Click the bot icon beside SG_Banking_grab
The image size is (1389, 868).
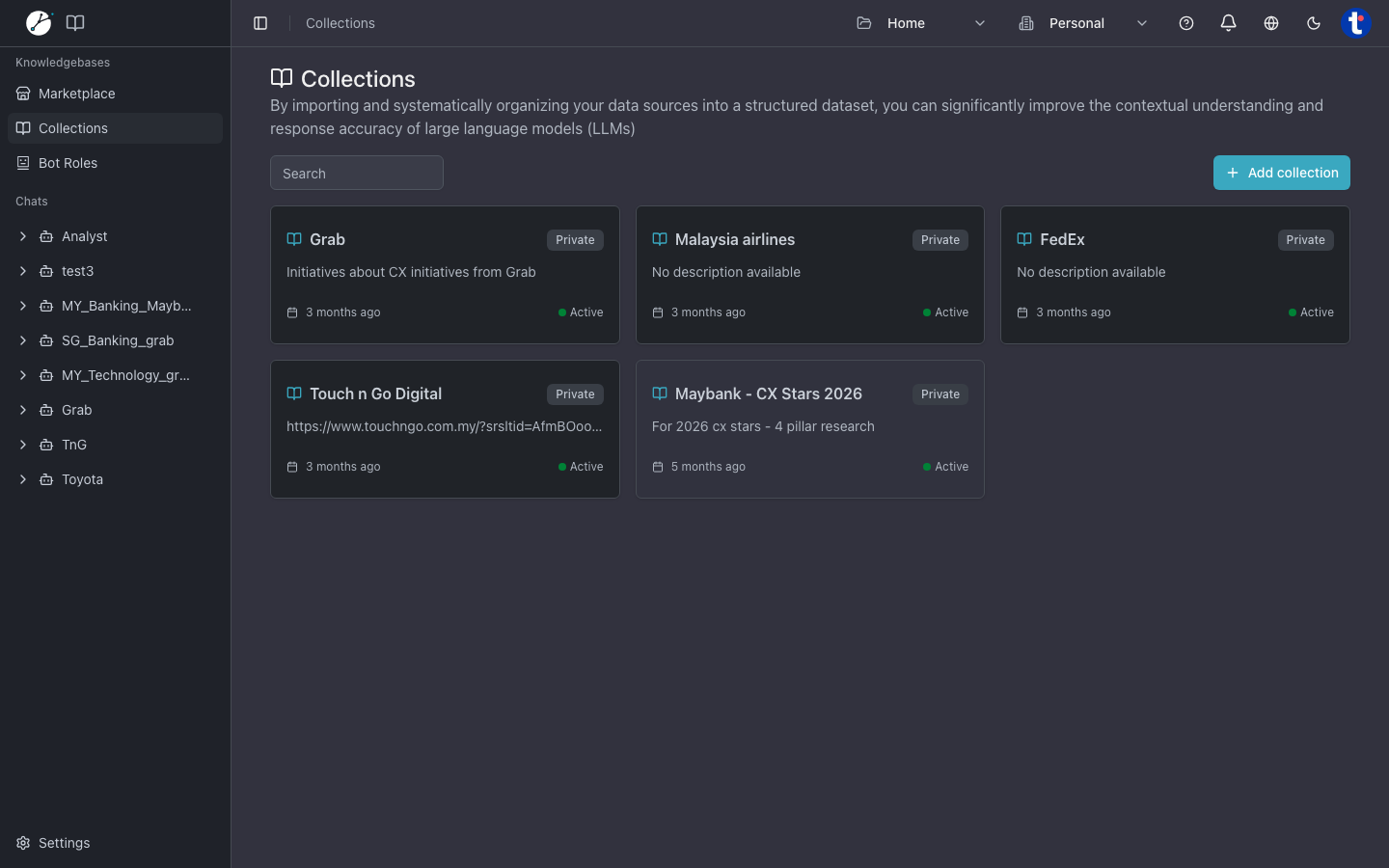coord(46,340)
